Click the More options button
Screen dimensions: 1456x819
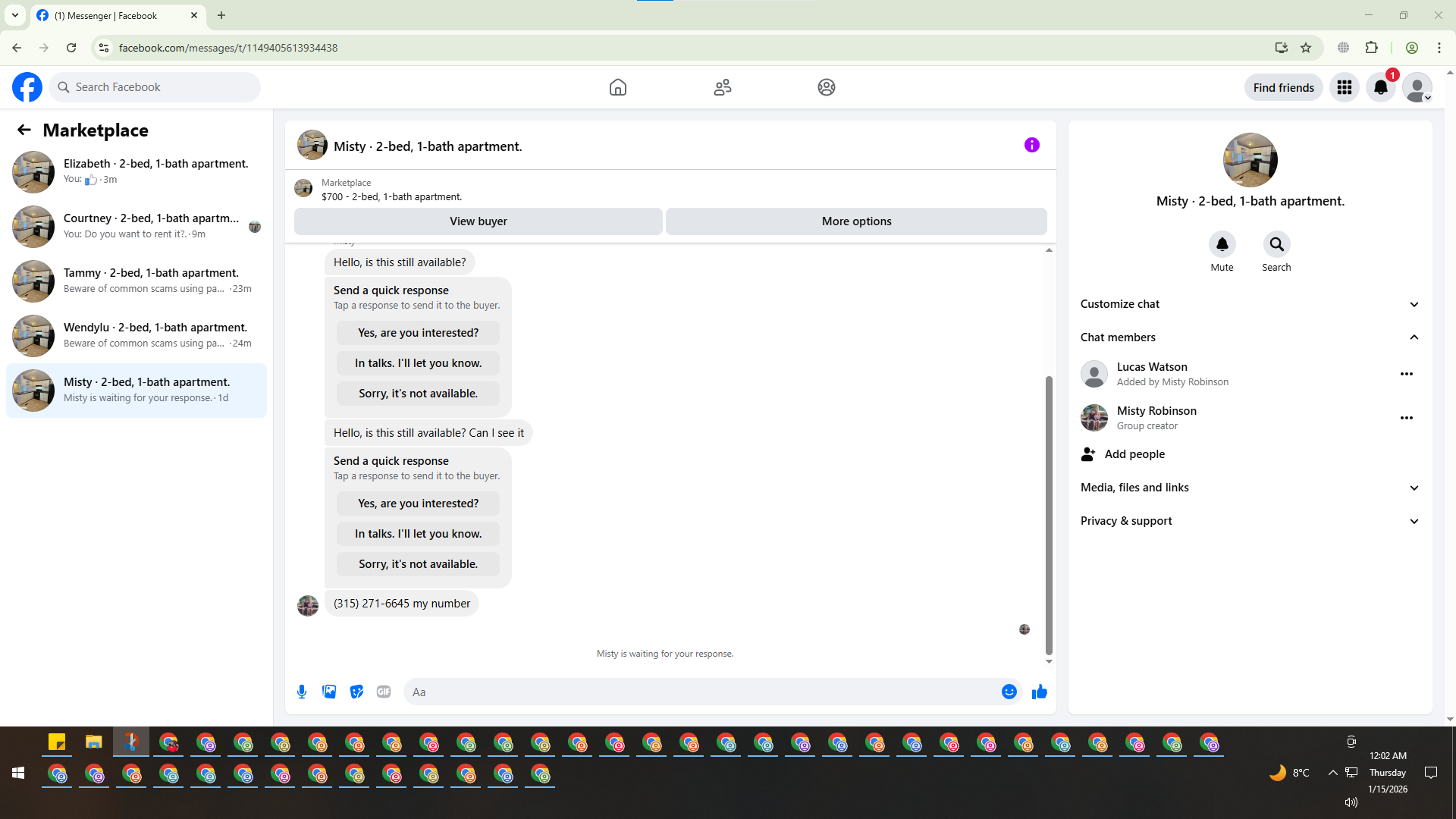tap(856, 221)
